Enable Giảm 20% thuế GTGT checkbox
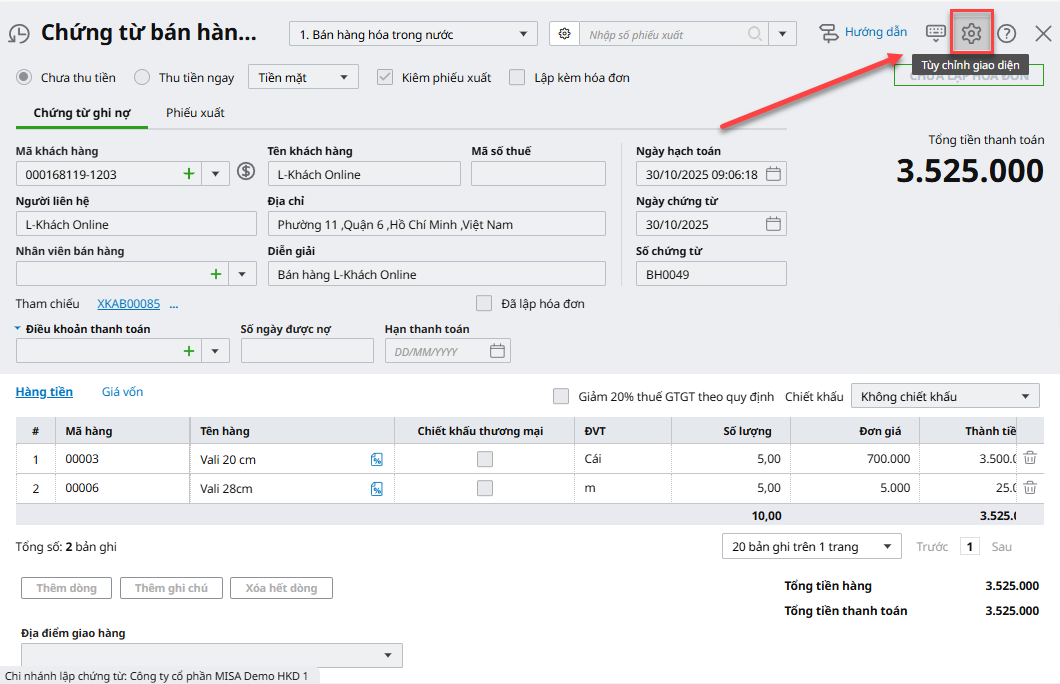Image resolution: width=1060 pixels, height=684 pixels. (x=561, y=396)
